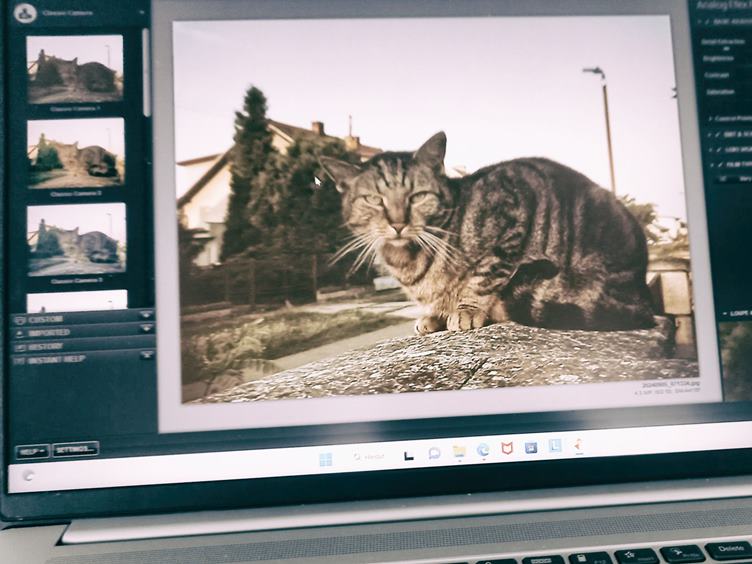Expand the Classic Camera preset category dropdown

click(x=142, y=13)
